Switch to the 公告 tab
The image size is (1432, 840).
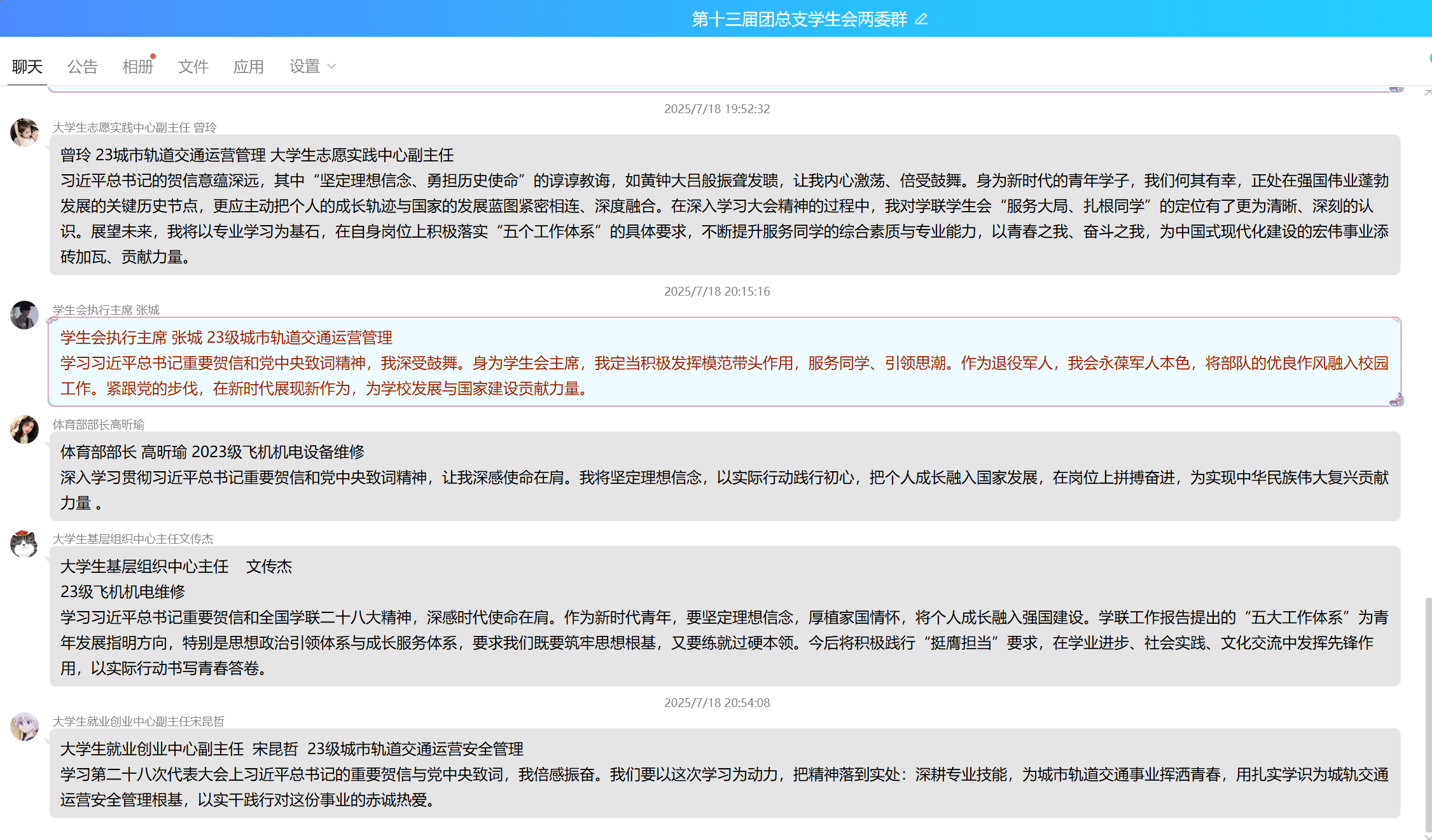pos(82,67)
